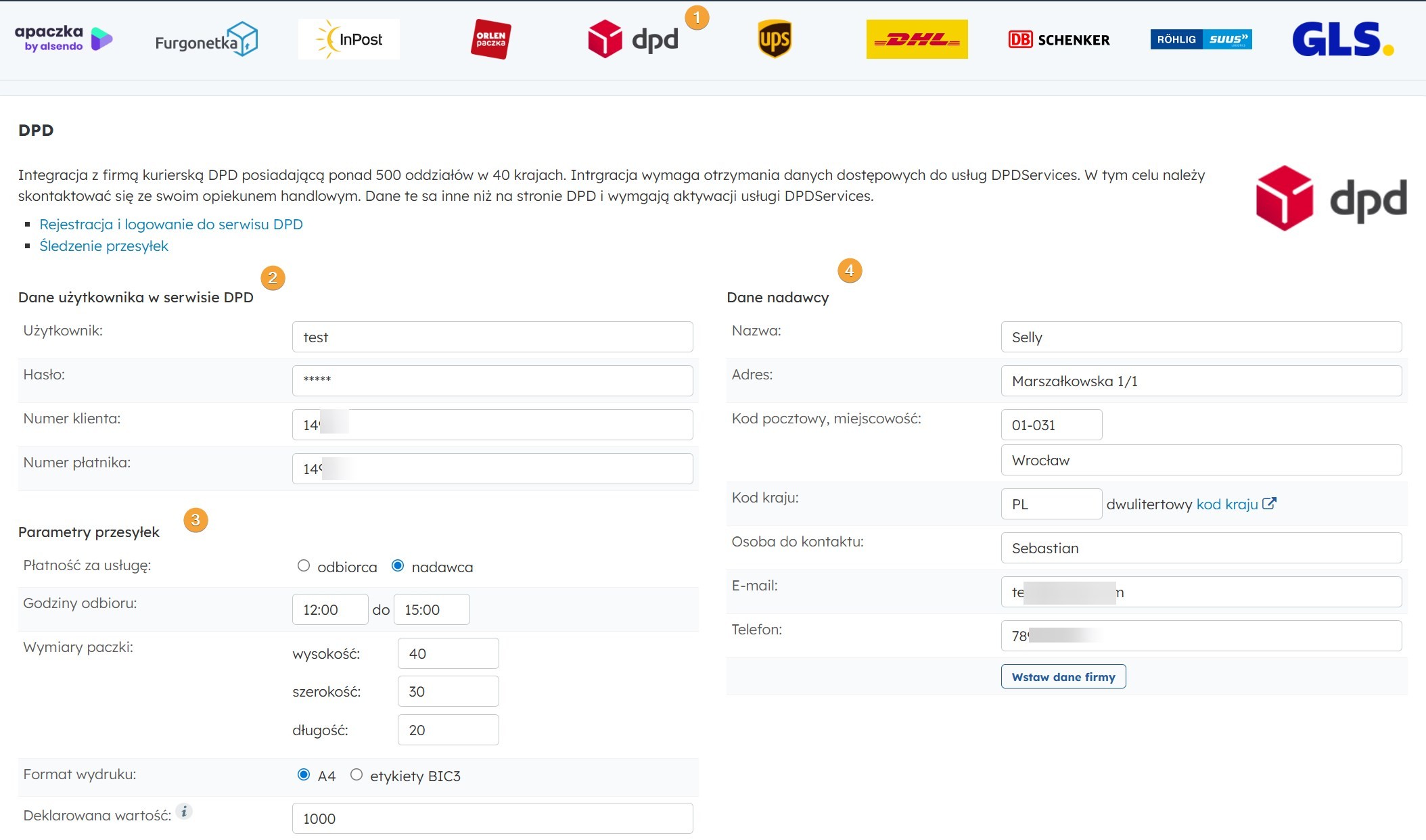Choose the InPost carrier logo
This screenshot has width=1426, height=840.
point(349,39)
